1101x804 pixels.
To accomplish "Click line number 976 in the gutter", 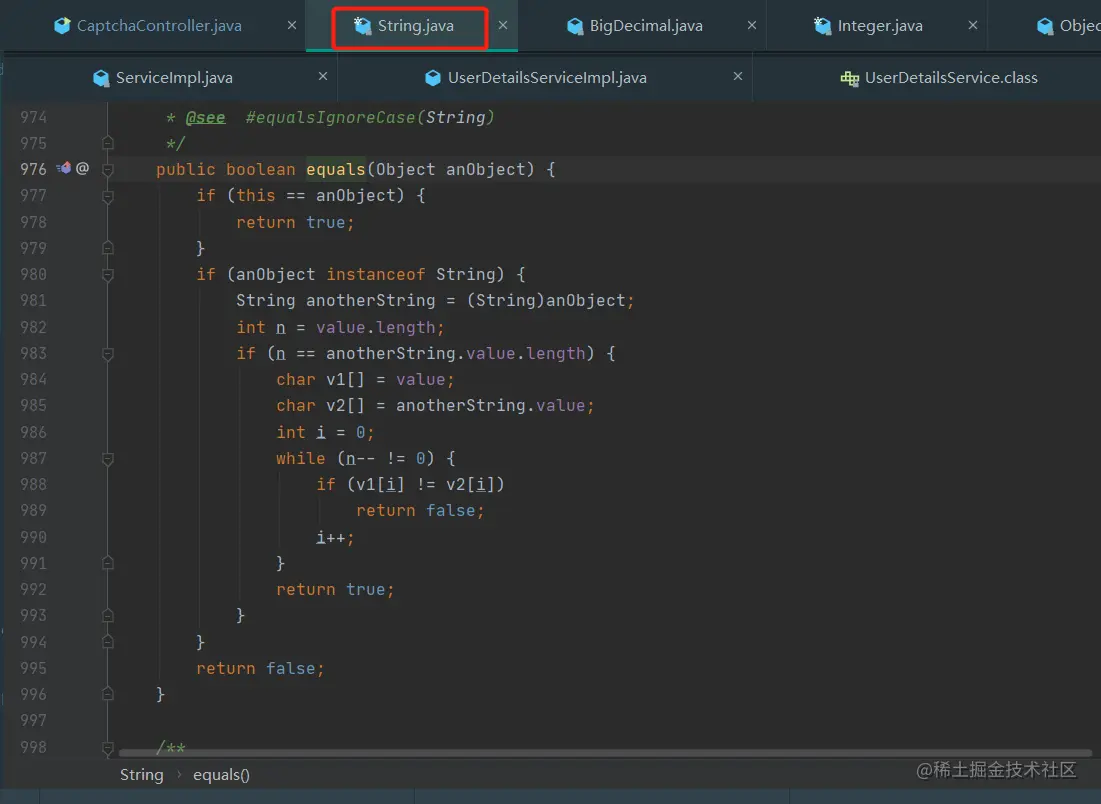I will click(x=33, y=169).
